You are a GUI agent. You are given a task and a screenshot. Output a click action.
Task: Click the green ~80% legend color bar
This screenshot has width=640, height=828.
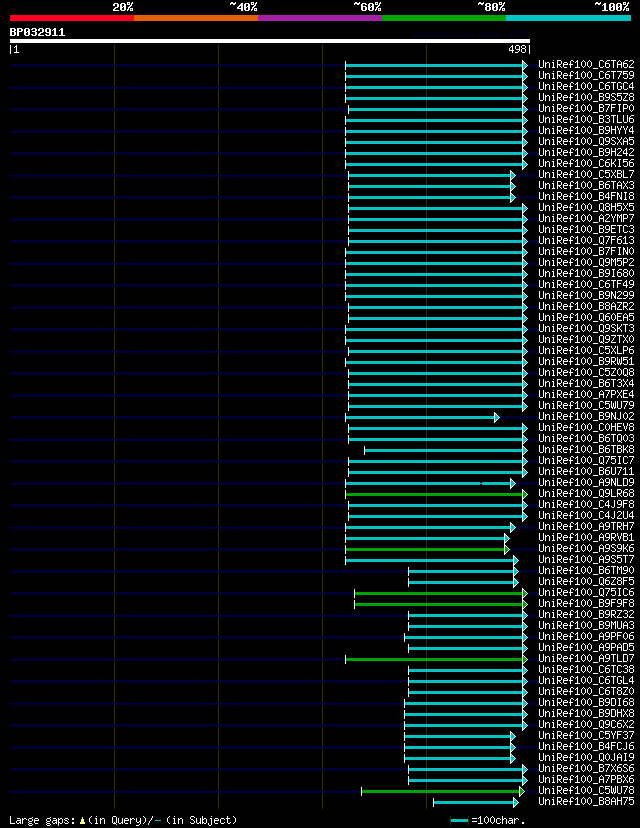click(x=444, y=18)
